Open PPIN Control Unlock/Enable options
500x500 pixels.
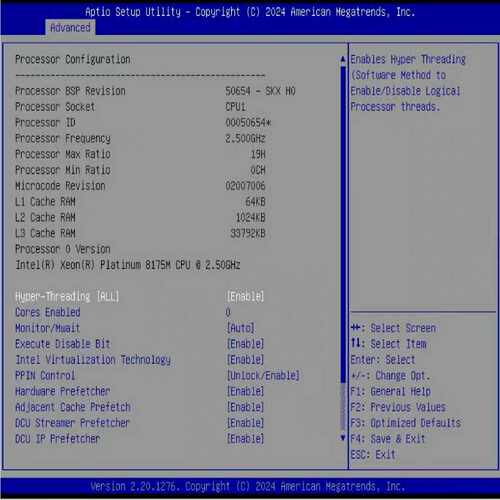[x=263, y=376]
